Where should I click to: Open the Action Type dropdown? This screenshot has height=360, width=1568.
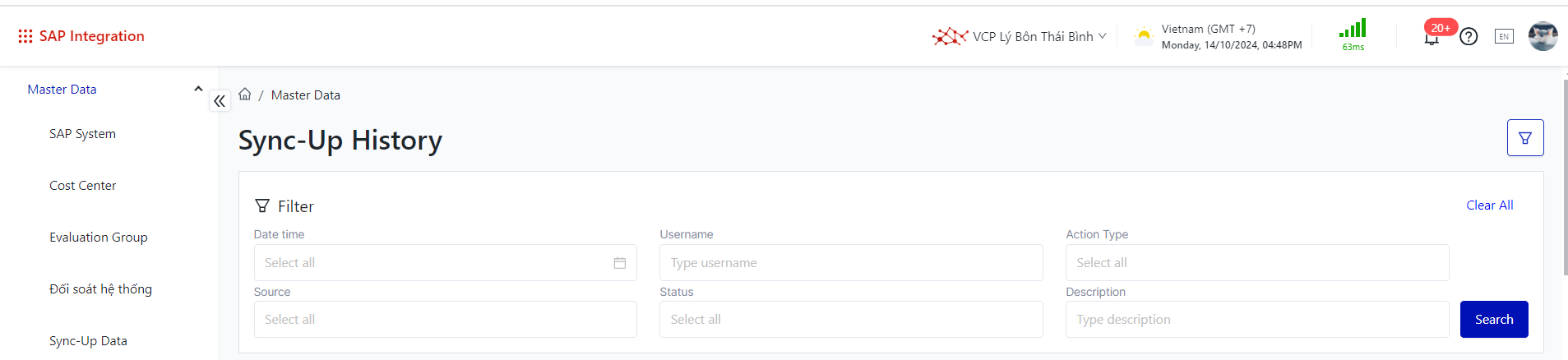pos(1256,263)
